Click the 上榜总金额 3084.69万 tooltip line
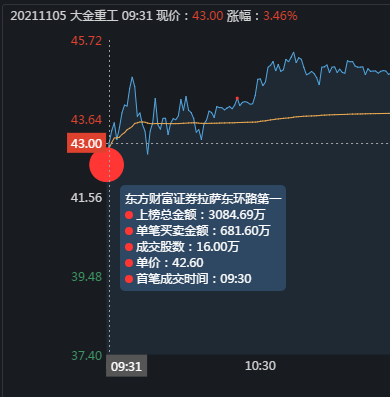Viewport: 390px width, 397px height. pos(195,215)
